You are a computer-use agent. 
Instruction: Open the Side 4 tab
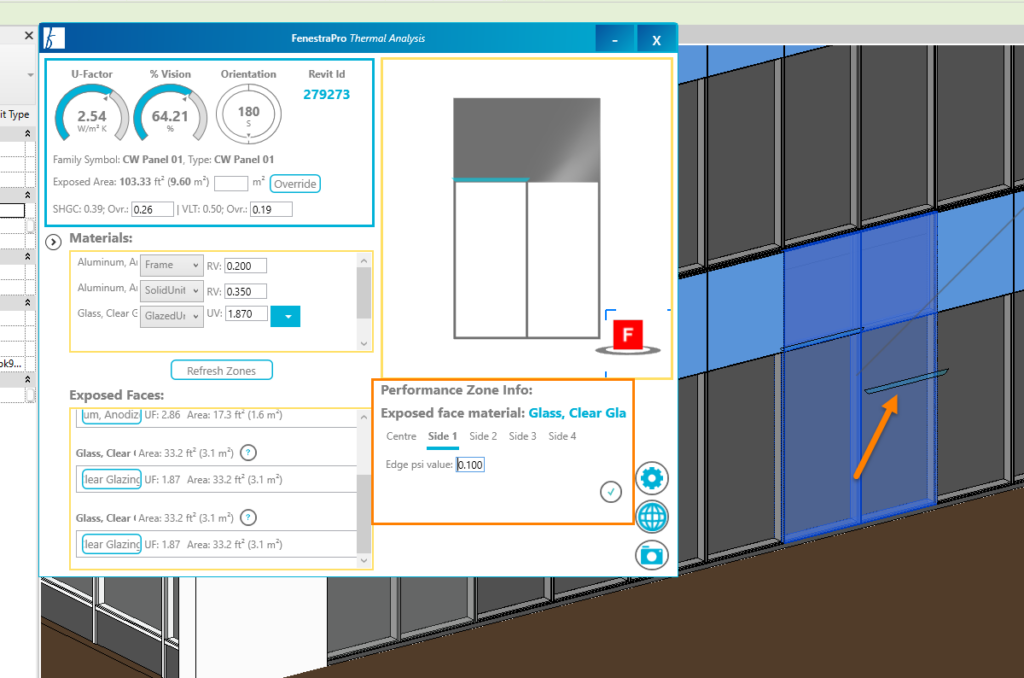pyautogui.click(x=562, y=436)
